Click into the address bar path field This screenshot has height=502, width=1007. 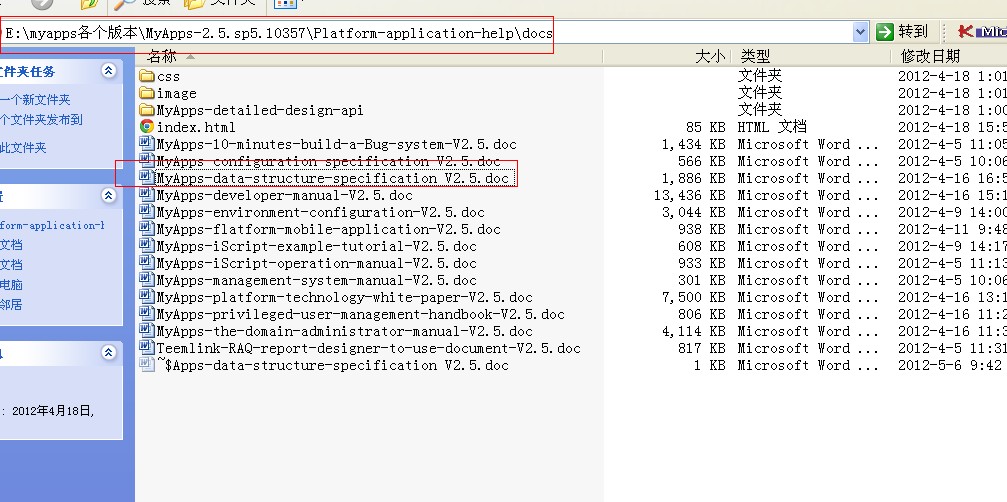pyautogui.click(x=426, y=33)
